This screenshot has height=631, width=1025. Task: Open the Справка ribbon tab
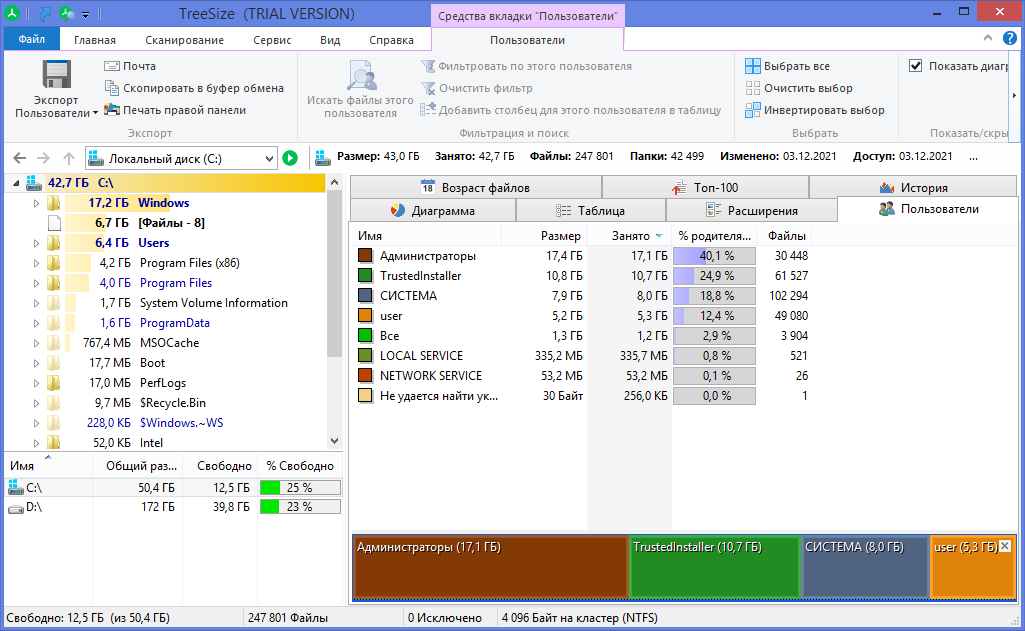click(x=392, y=40)
